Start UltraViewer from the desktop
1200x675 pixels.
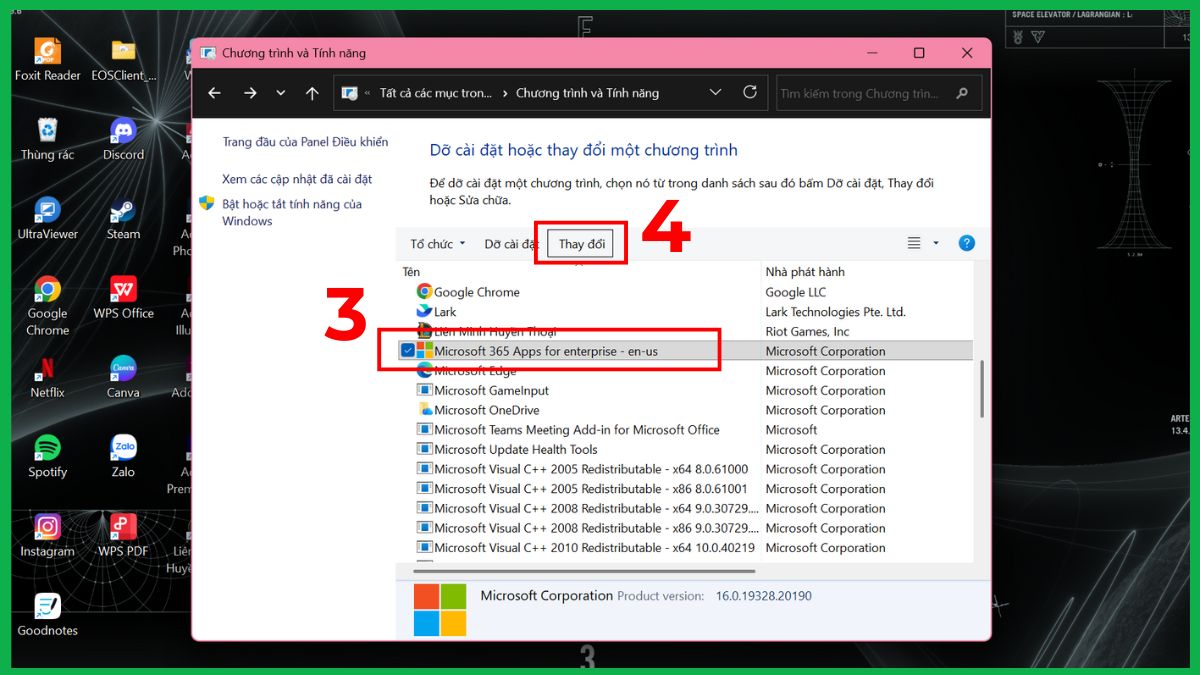tap(46, 212)
